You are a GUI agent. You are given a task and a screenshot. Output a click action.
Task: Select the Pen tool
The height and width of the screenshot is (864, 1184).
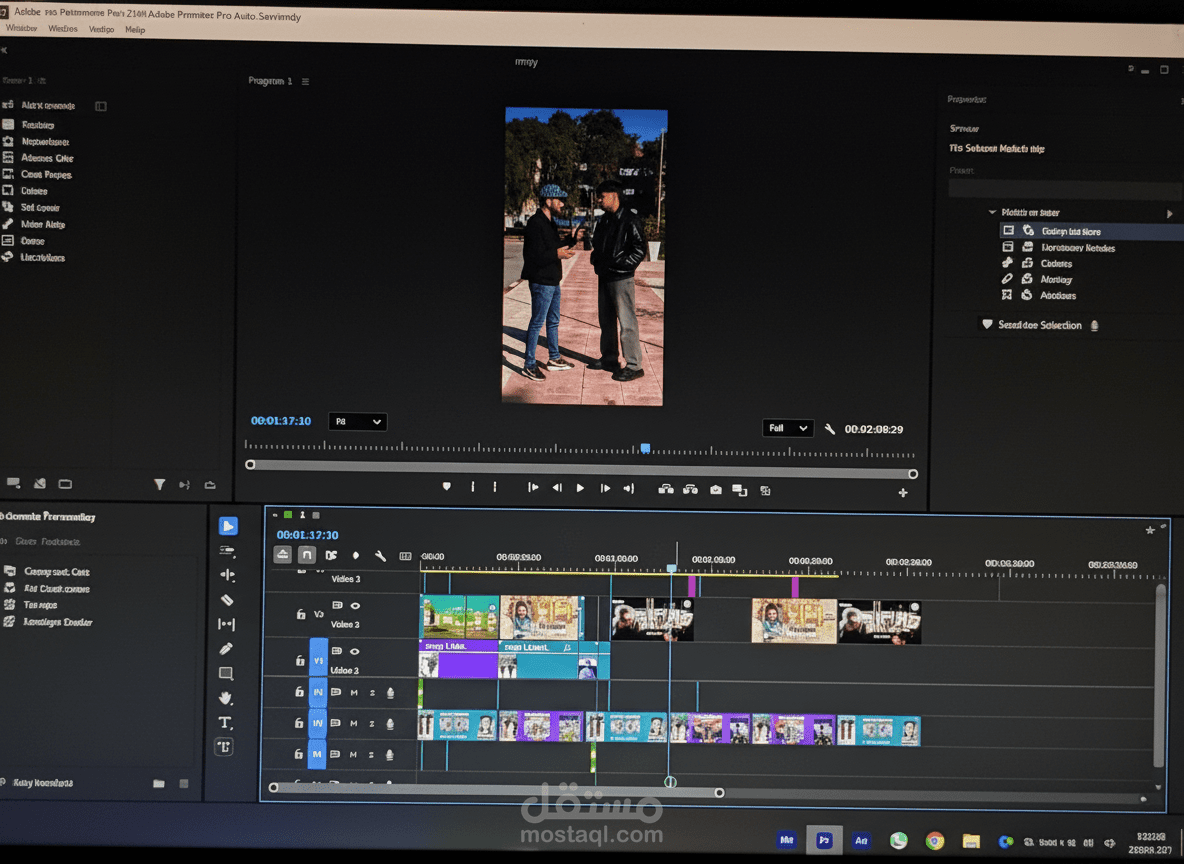coord(226,648)
